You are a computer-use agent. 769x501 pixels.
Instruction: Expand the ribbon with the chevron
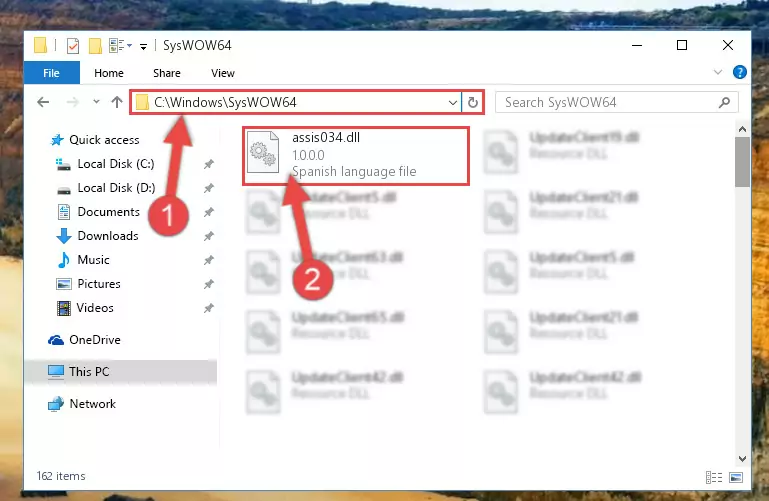[x=718, y=72]
